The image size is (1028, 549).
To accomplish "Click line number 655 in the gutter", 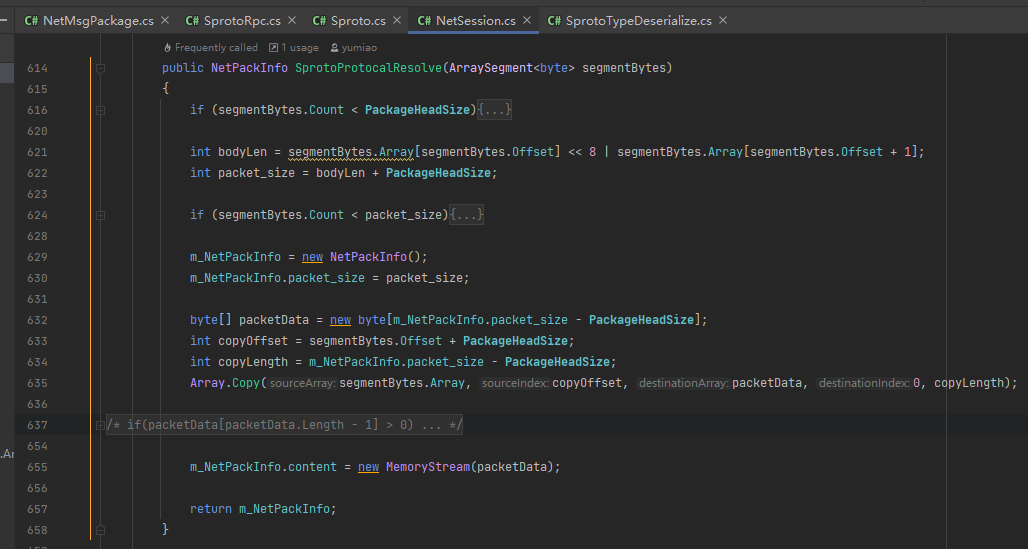I will 37,467.
